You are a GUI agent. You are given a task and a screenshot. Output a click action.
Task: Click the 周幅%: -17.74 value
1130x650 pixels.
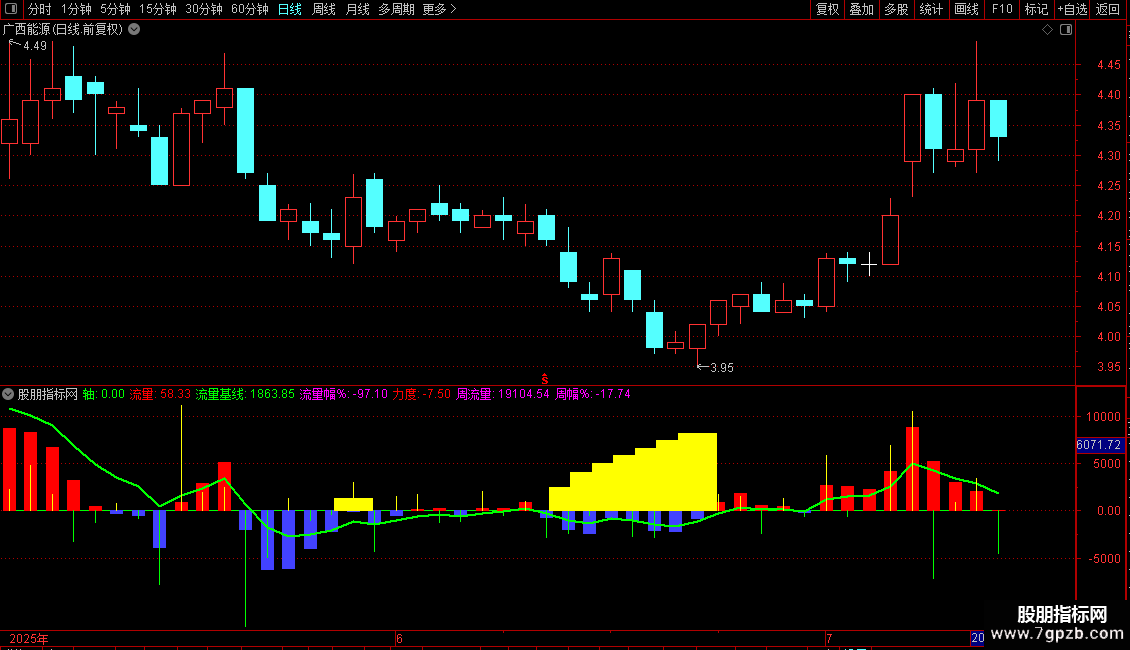coord(593,394)
